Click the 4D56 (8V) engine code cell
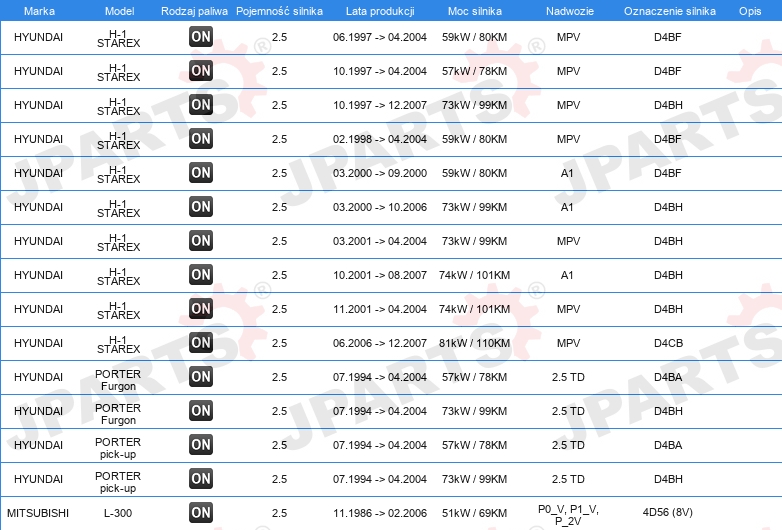This screenshot has height=530, width=782. tap(668, 512)
